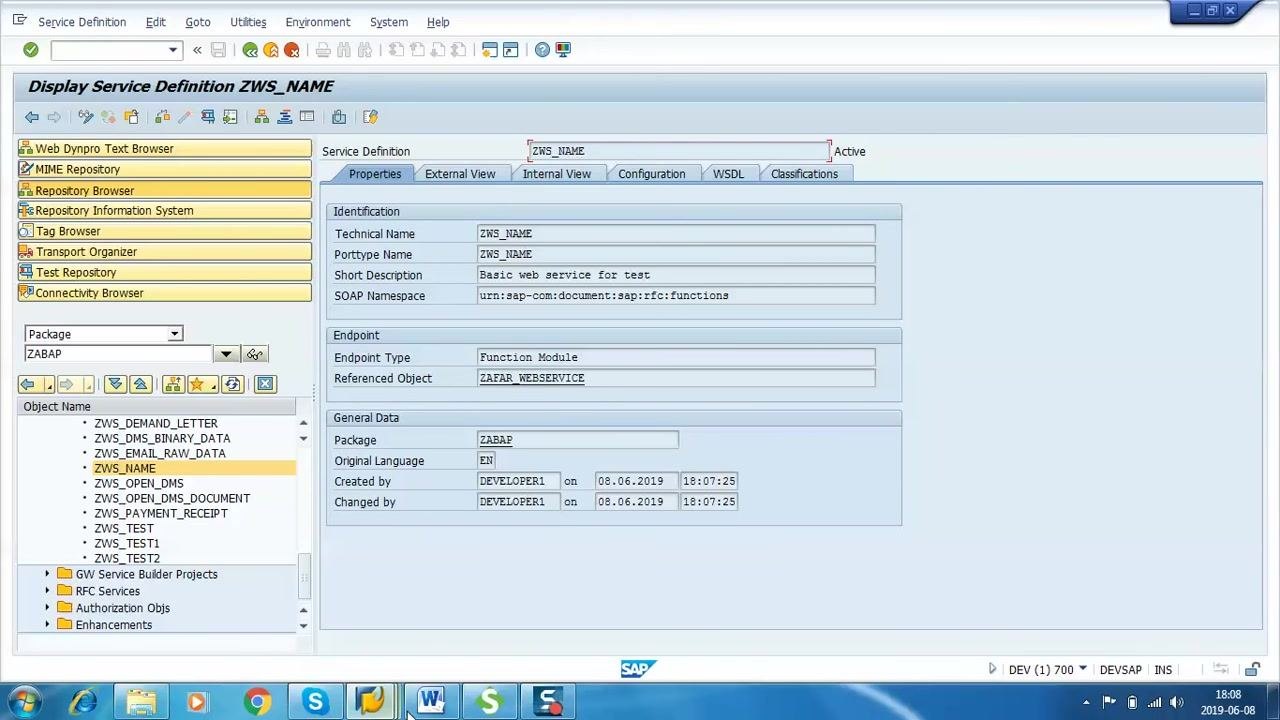Open the Repository Information System browser
The image size is (1280, 720).
pyautogui.click(x=165, y=211)
